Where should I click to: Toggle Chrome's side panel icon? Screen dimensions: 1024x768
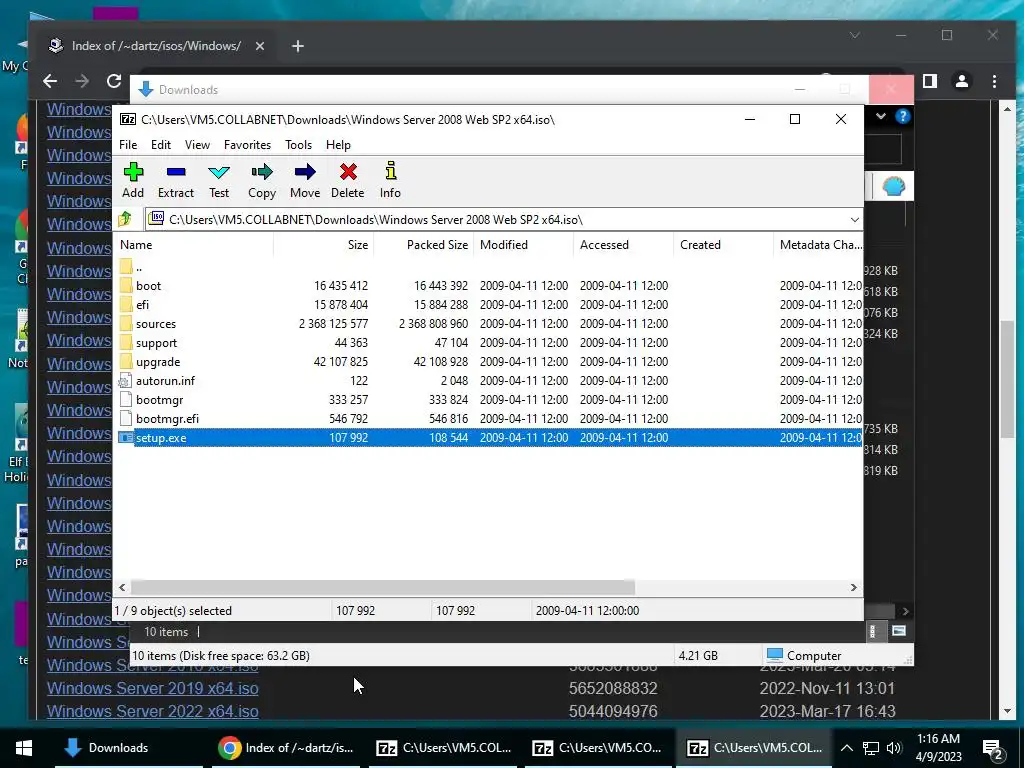click(930, 81)
